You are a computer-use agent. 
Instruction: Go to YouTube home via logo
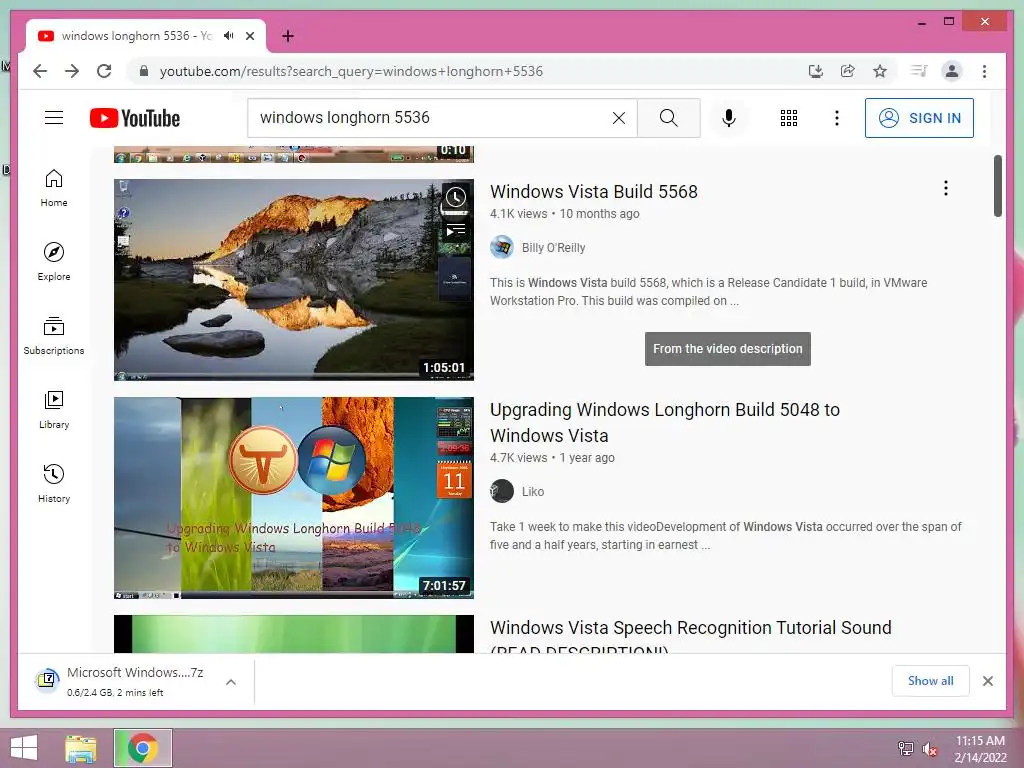pos(135,118)
